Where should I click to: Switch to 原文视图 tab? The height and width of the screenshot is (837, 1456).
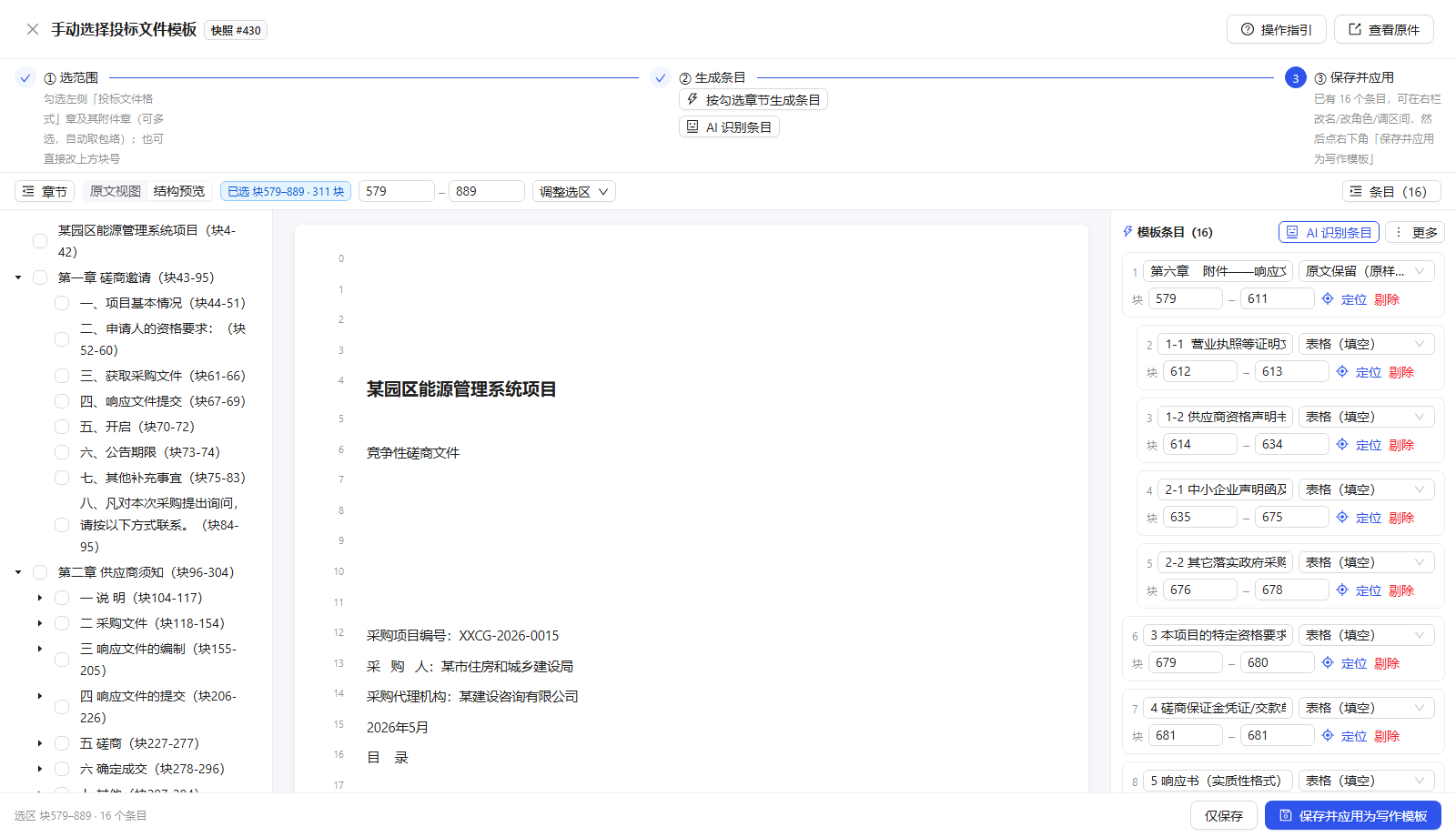pos(116,191)
